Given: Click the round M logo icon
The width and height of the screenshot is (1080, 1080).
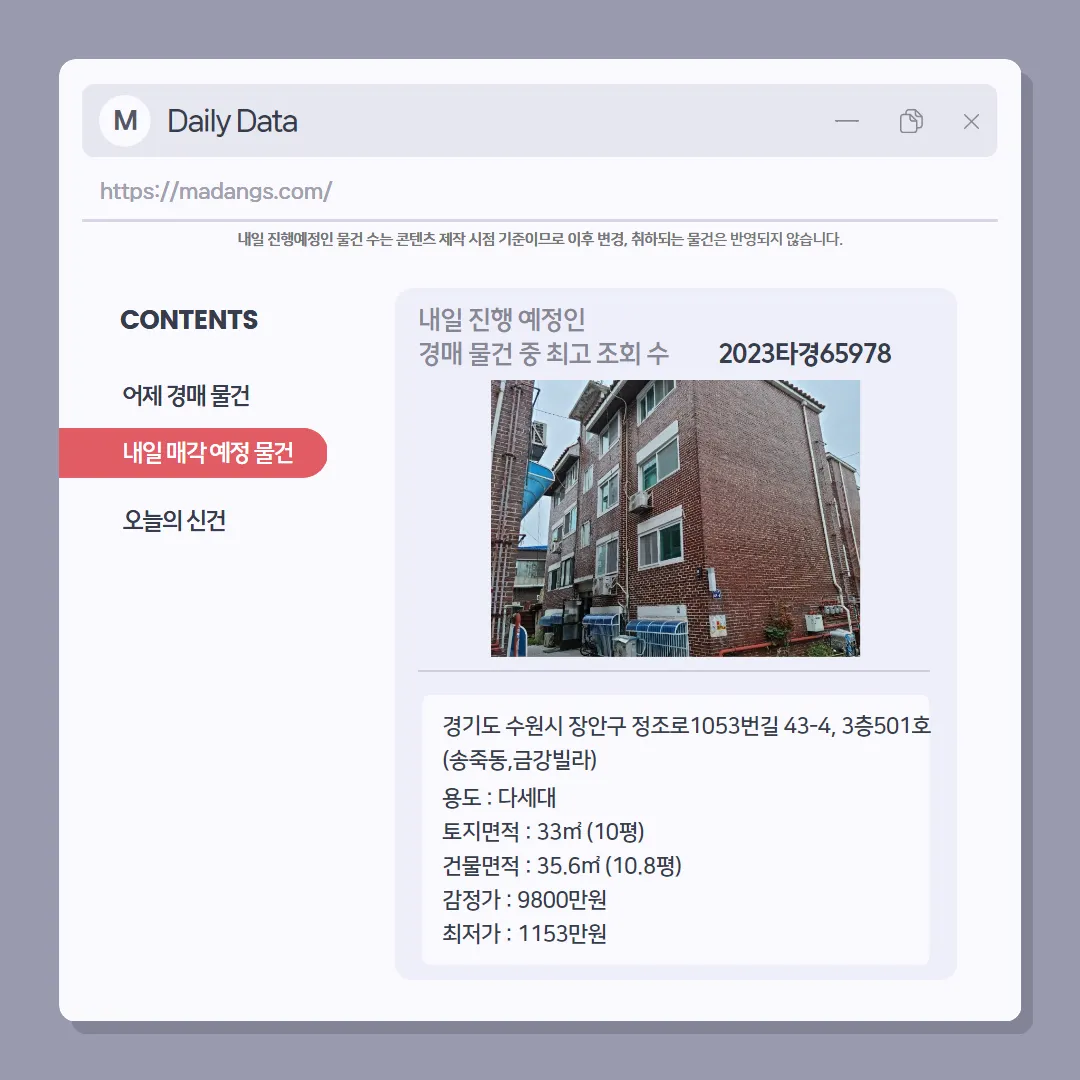Looking at the screenshot, I should (125, 121).
